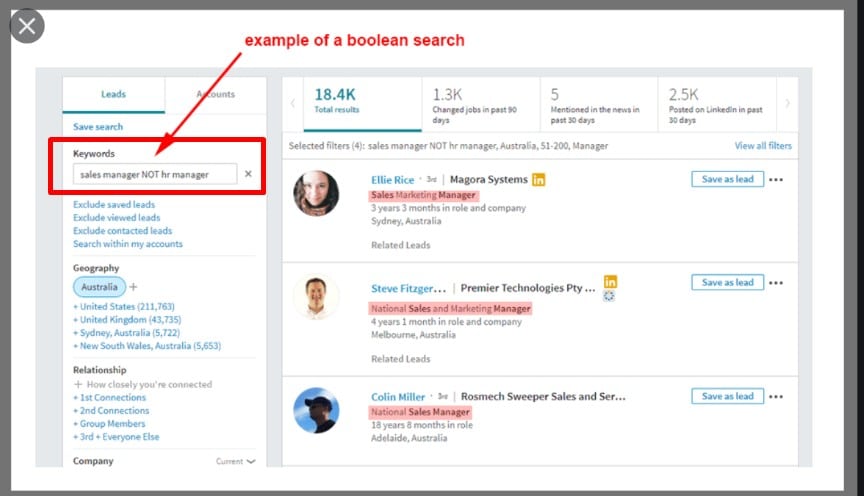
Task: Click 'Sales Marketing Manager' title text
Action: coord(423,195)
